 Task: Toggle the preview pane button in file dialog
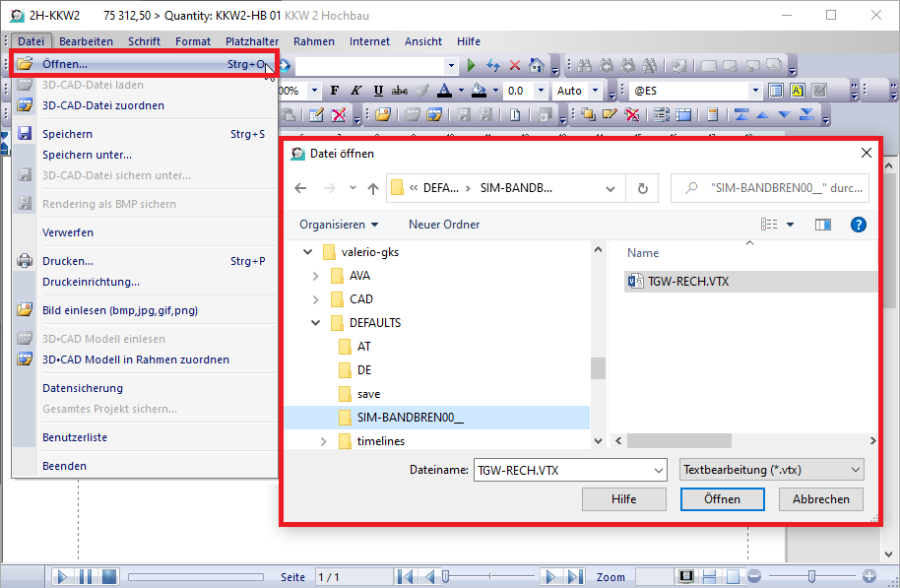click(x=823, y=225)
